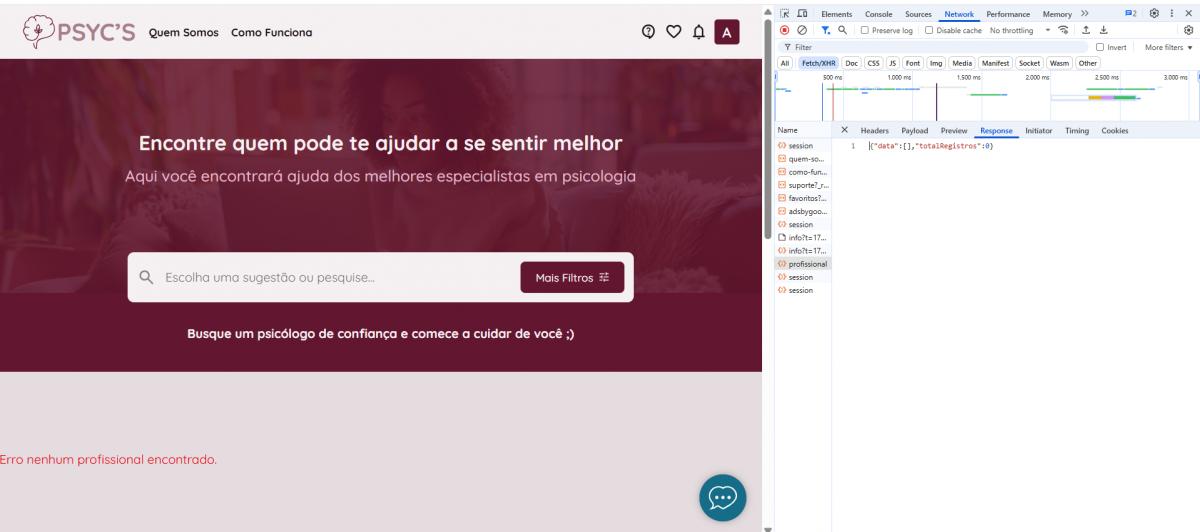Open the Headers tab of request
The height and width of the screenshot is (532, 1200).
tap(874, 130)
